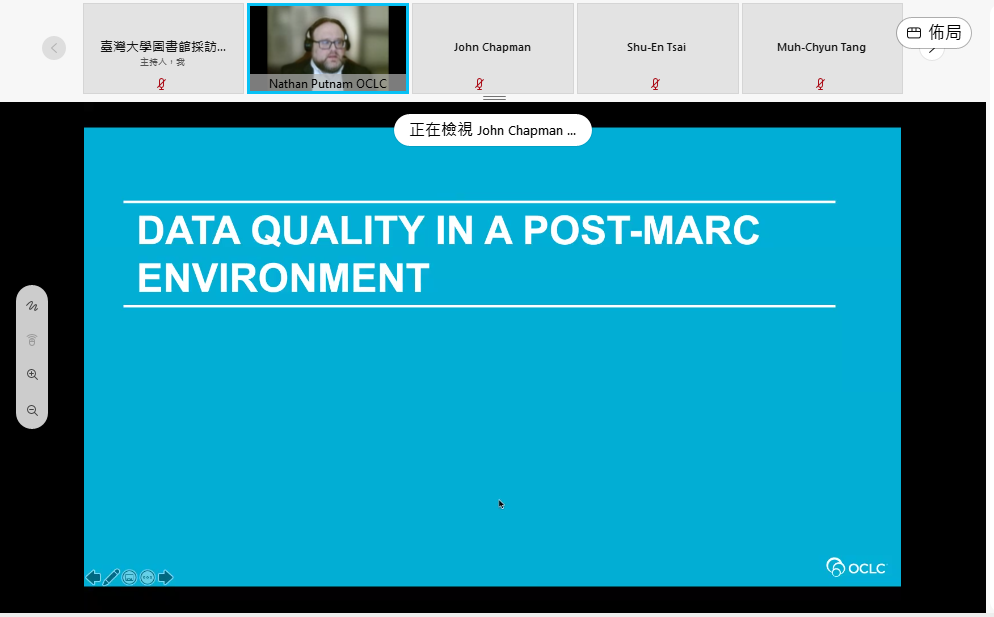Go to previous slide with left arrow
Image resolution: width=994 pixels, height=617 pixels.
pyautogui.click(x=93, y=577)
